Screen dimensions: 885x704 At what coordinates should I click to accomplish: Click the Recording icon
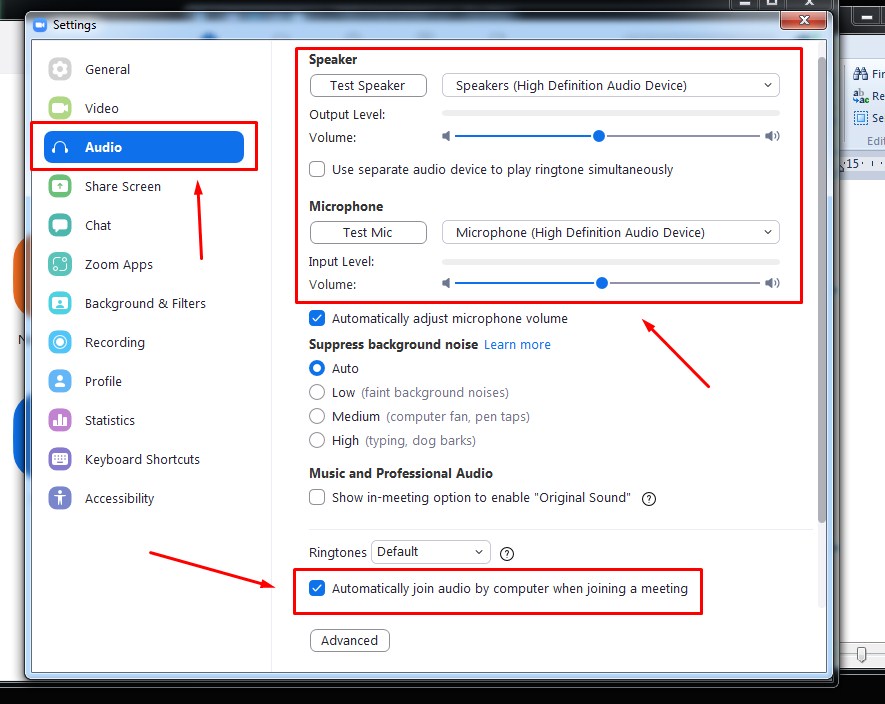point(60,342)
